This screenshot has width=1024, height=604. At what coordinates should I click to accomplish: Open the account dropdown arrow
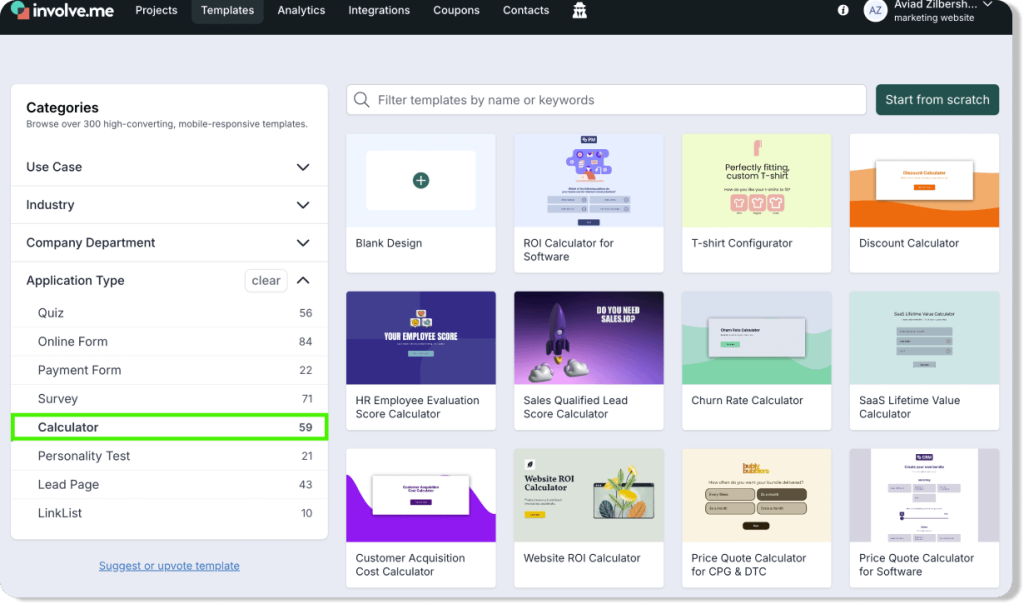[x=987, y=5]
